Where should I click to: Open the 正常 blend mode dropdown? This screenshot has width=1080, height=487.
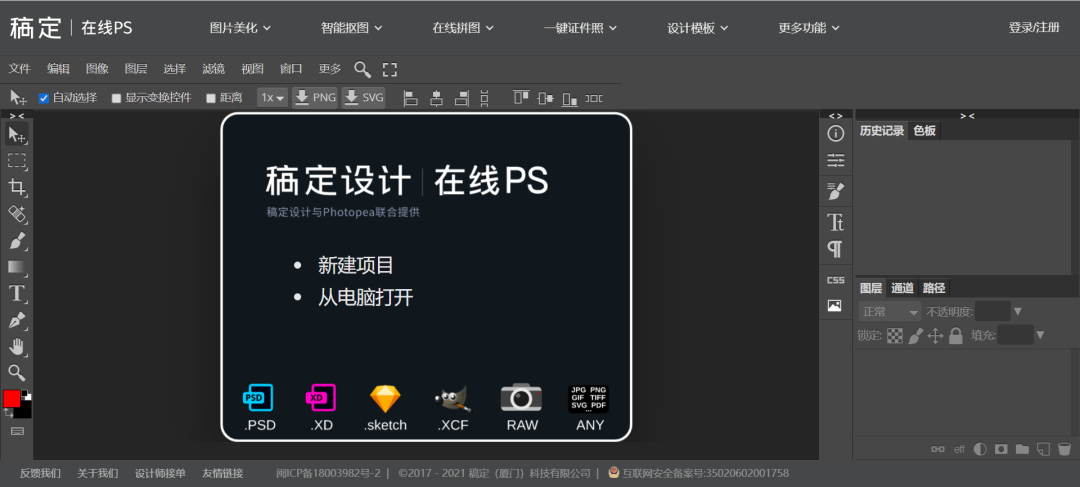[x=890, y=311]
